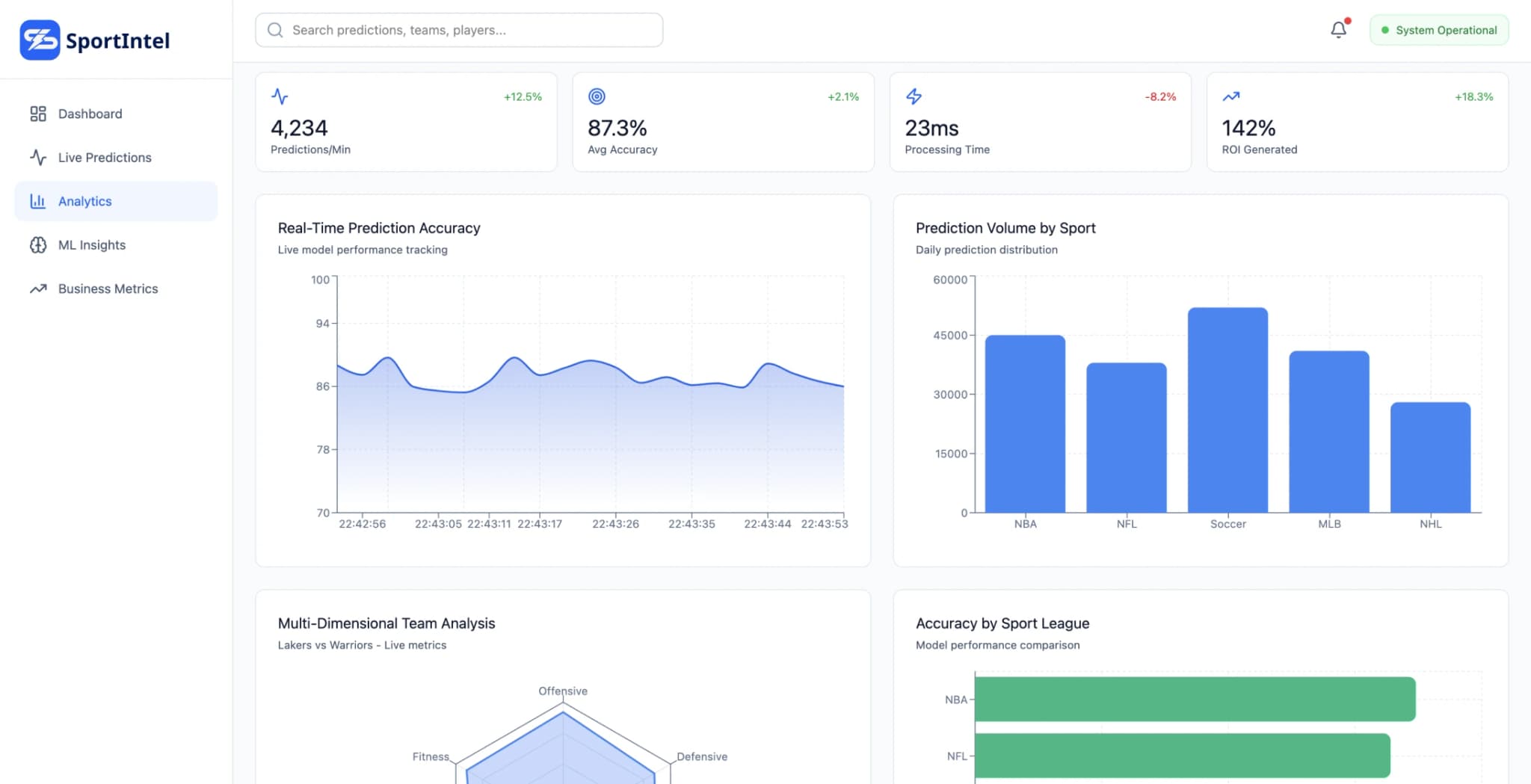Image resolution: width=1531 pixels, height=784 pixels.
Task: Select the NHL bar in volume chart
Action: coord(1430,457)
